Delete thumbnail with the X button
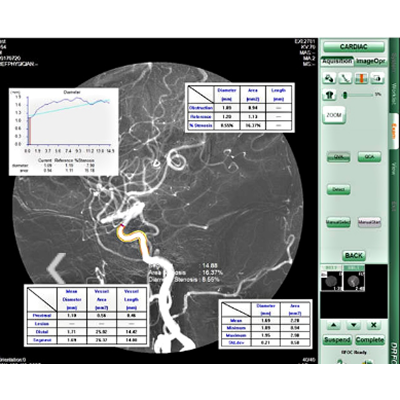 click(x=373, y=325)
